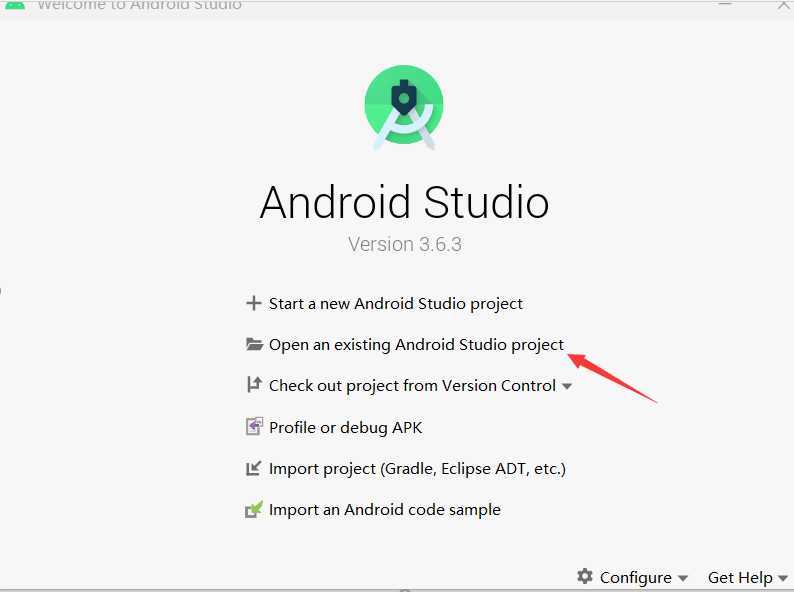Click the Import project arrow icon
This screenshot has width=794, height=592.
click(x=254, y=468)
